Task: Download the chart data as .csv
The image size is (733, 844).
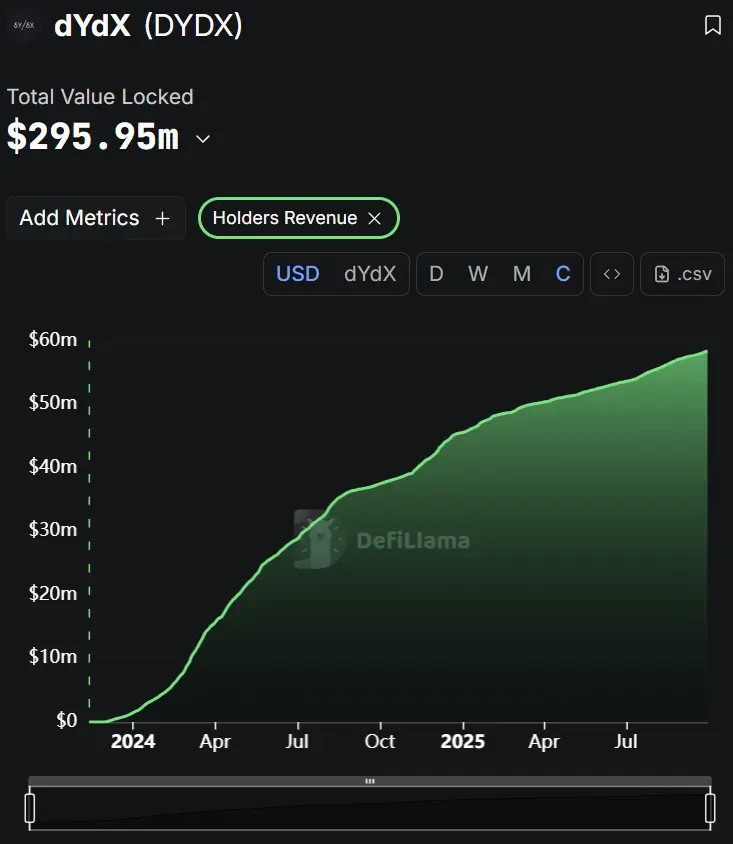Action: click(x=682, y=274)
